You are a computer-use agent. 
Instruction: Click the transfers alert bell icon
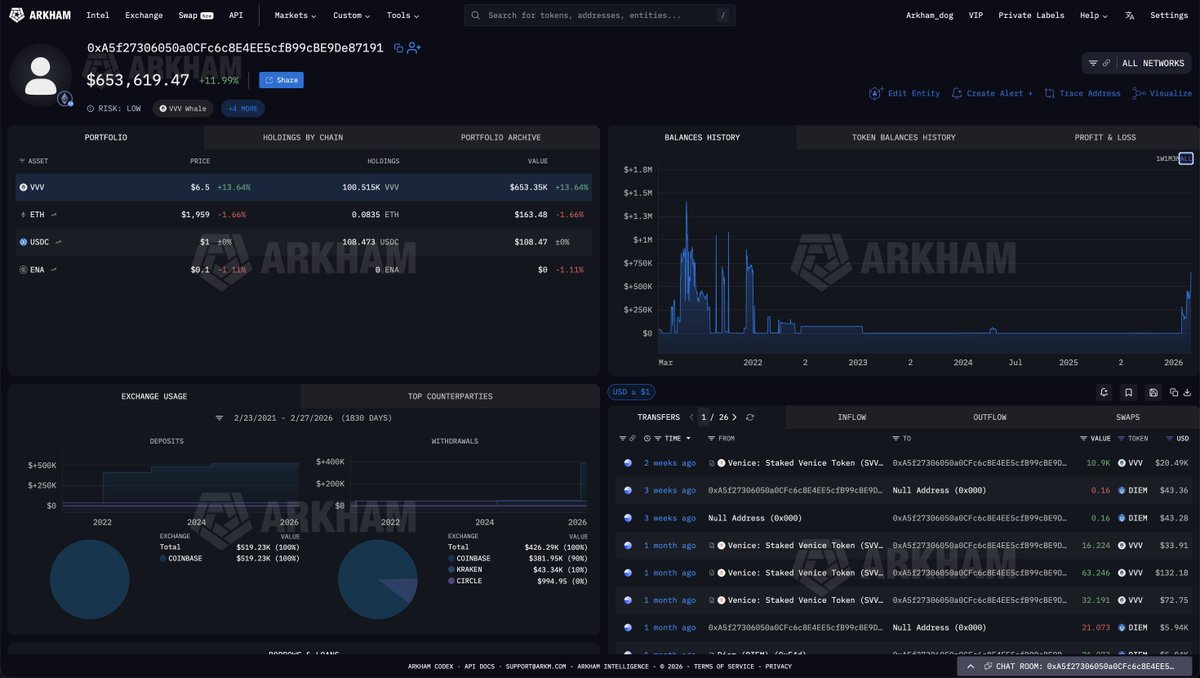click(x=1104, y=393)
